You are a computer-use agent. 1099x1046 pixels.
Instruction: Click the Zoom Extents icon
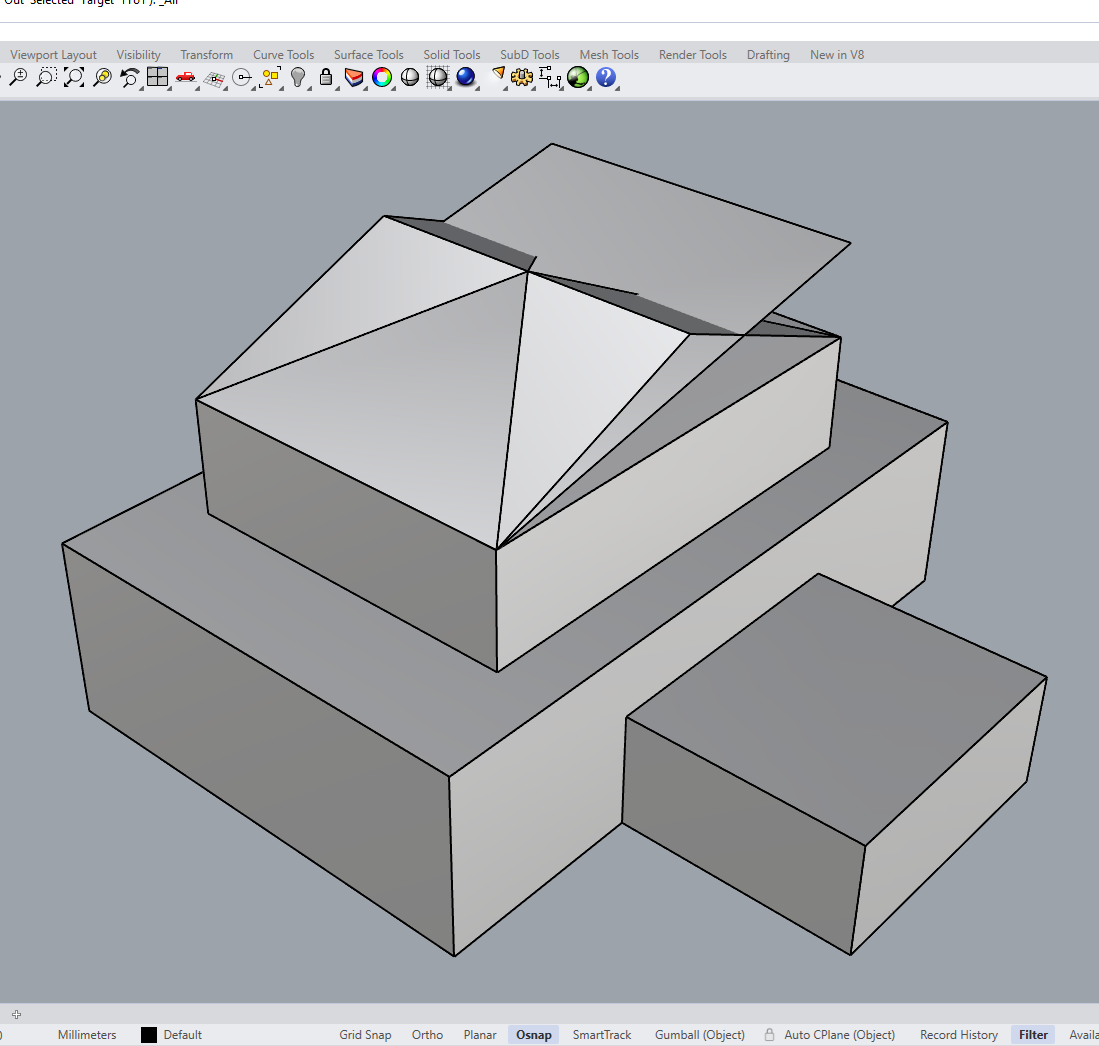(73, 77)
